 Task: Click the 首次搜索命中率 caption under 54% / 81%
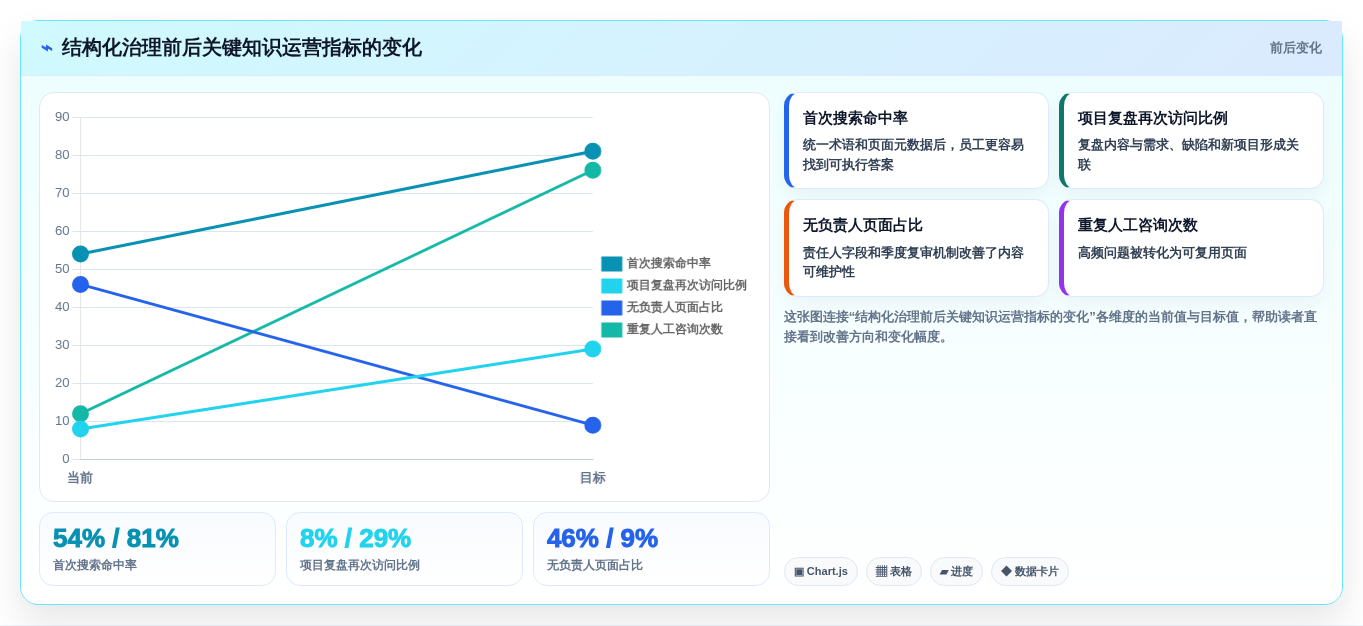click(95, 566)
